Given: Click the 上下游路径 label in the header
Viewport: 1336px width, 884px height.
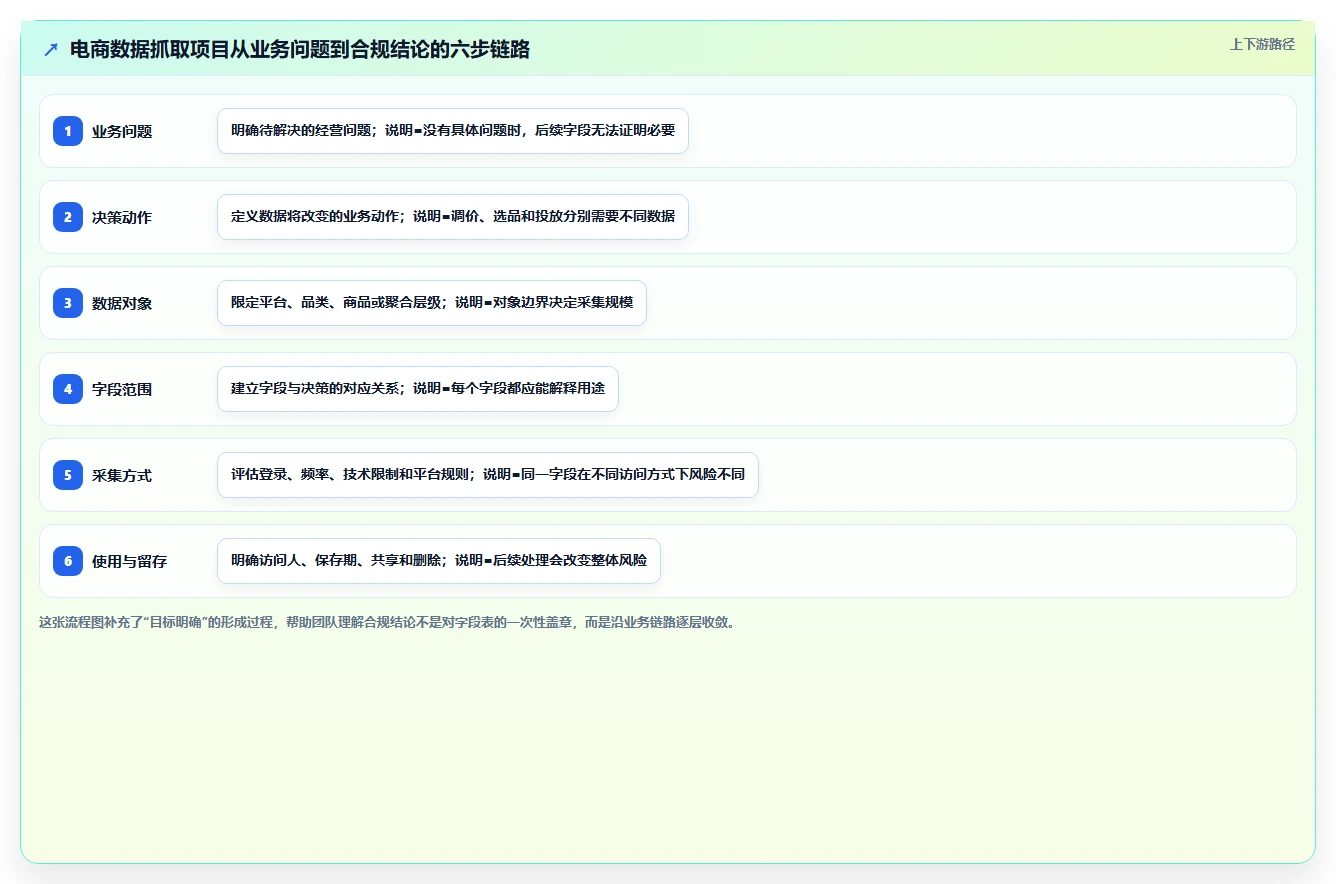Looking at the screenshot, I should [x=1262, y=44].
